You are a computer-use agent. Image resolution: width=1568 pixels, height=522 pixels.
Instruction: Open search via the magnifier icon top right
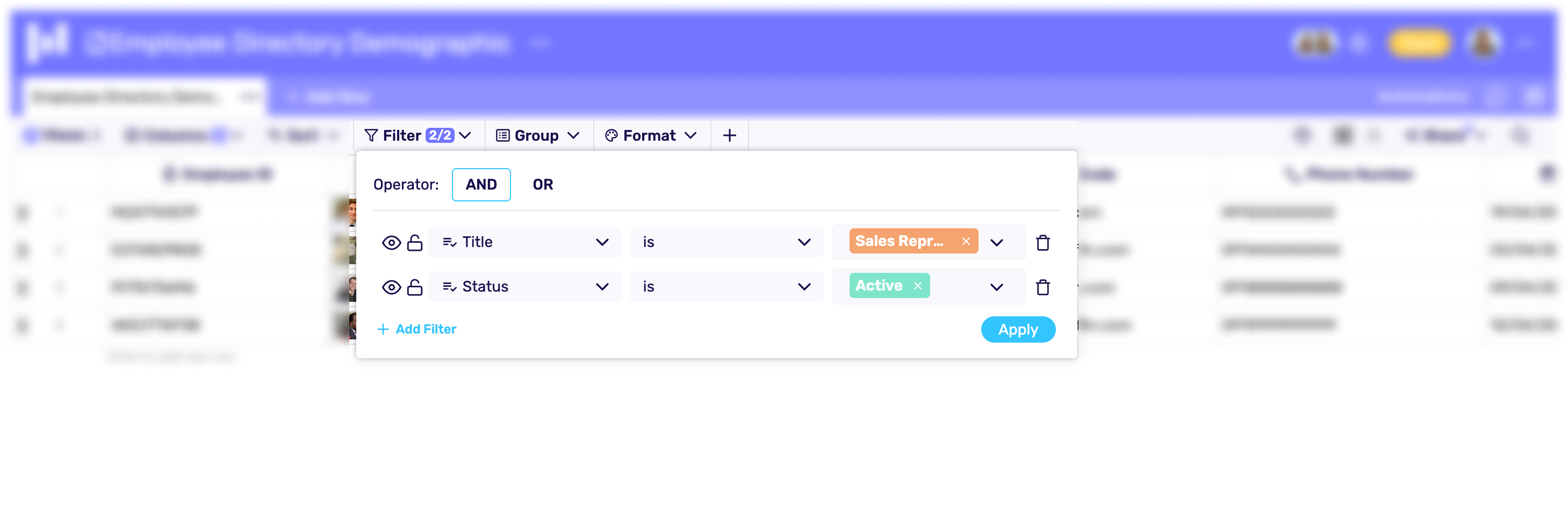click(x=1521, y=135)
